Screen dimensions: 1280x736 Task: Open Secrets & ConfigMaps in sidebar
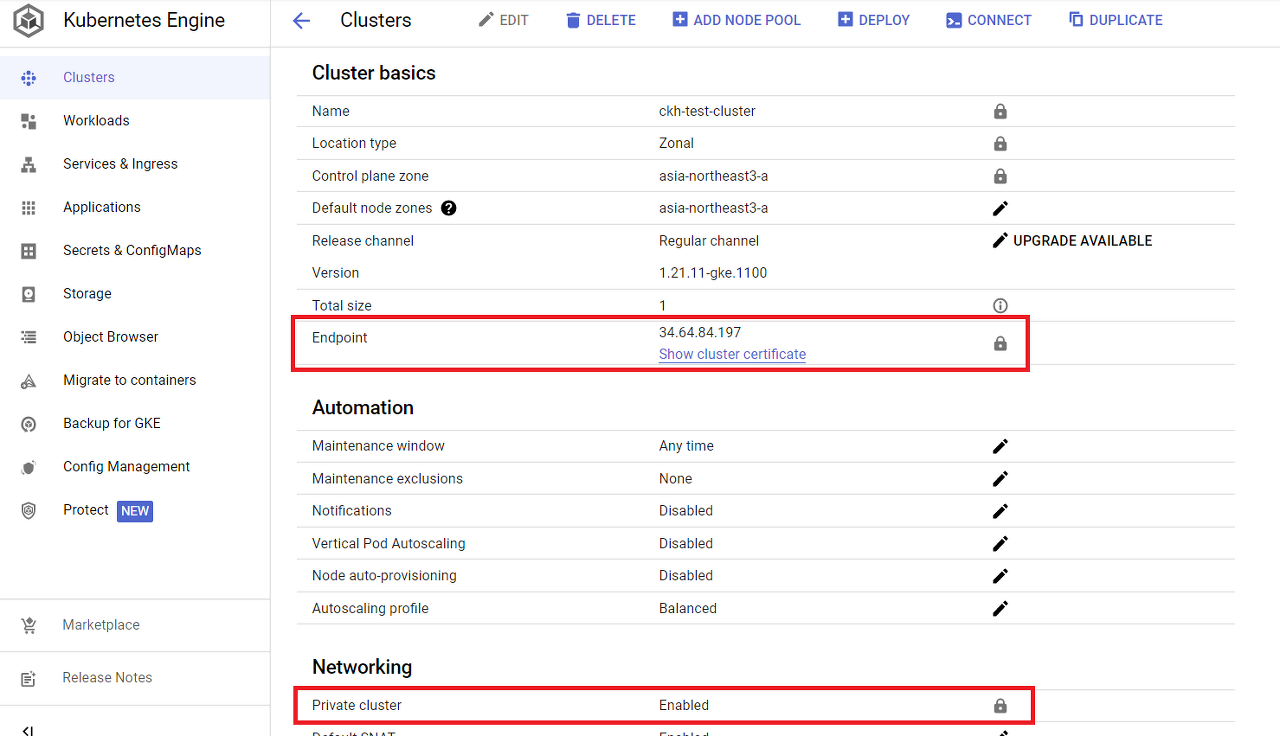[x=135, y=250]
